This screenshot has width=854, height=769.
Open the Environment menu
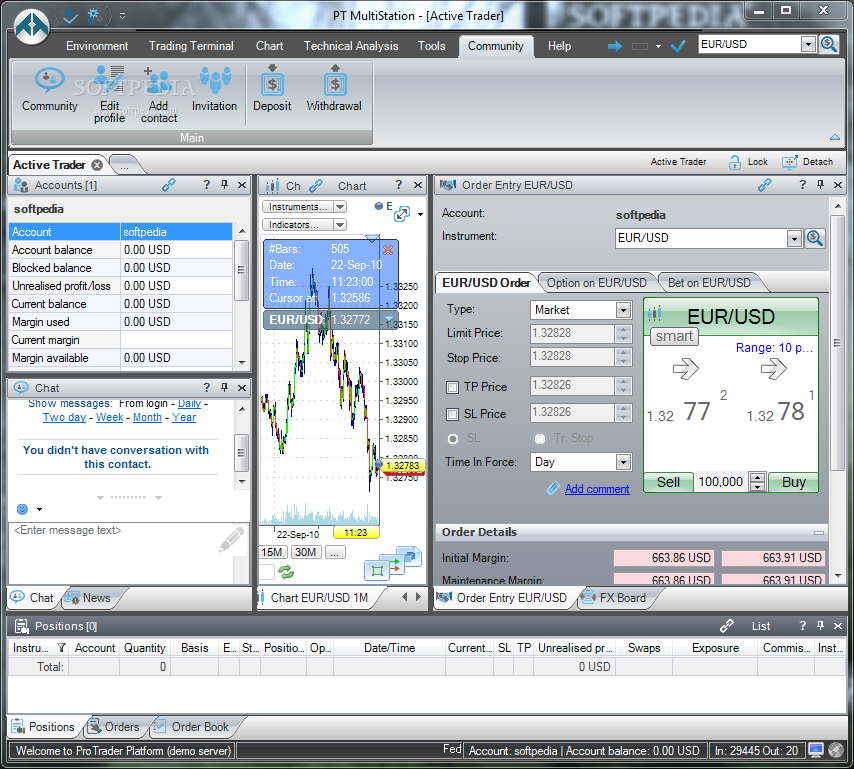[97, 46]
